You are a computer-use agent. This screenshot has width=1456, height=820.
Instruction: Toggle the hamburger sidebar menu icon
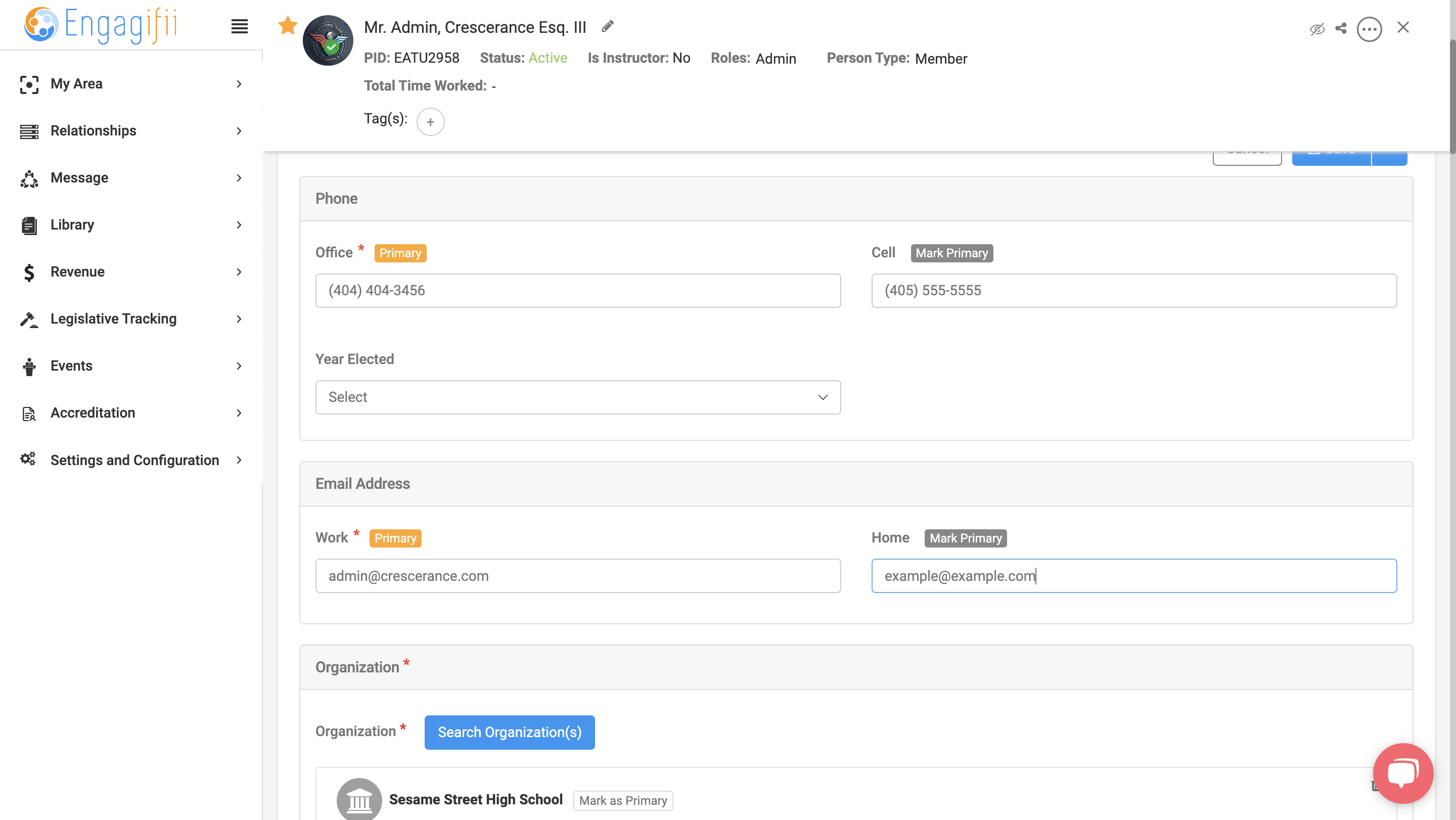coord(240,26)
